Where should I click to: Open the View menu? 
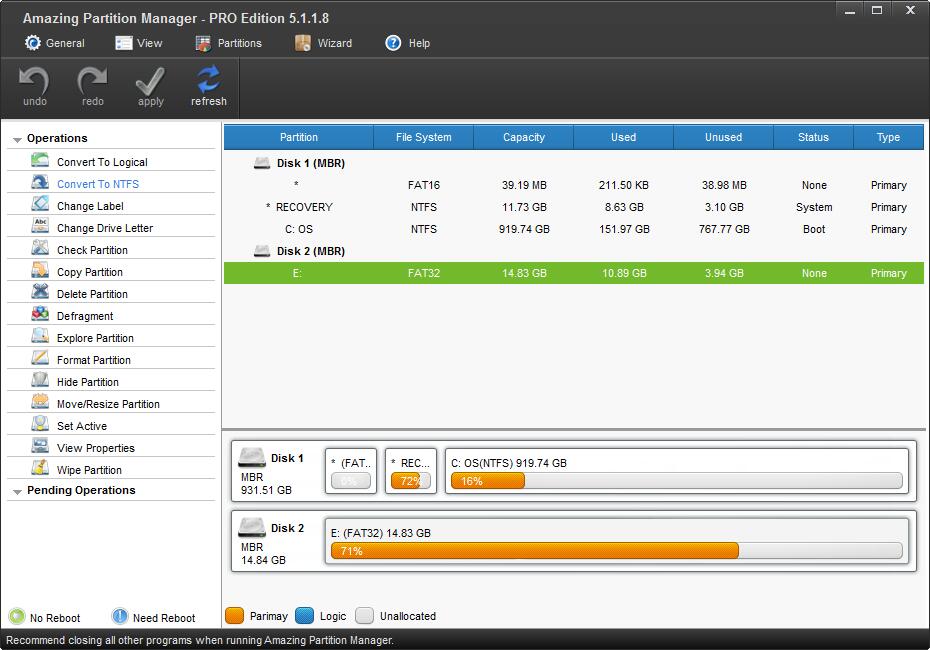coord(139,43)
